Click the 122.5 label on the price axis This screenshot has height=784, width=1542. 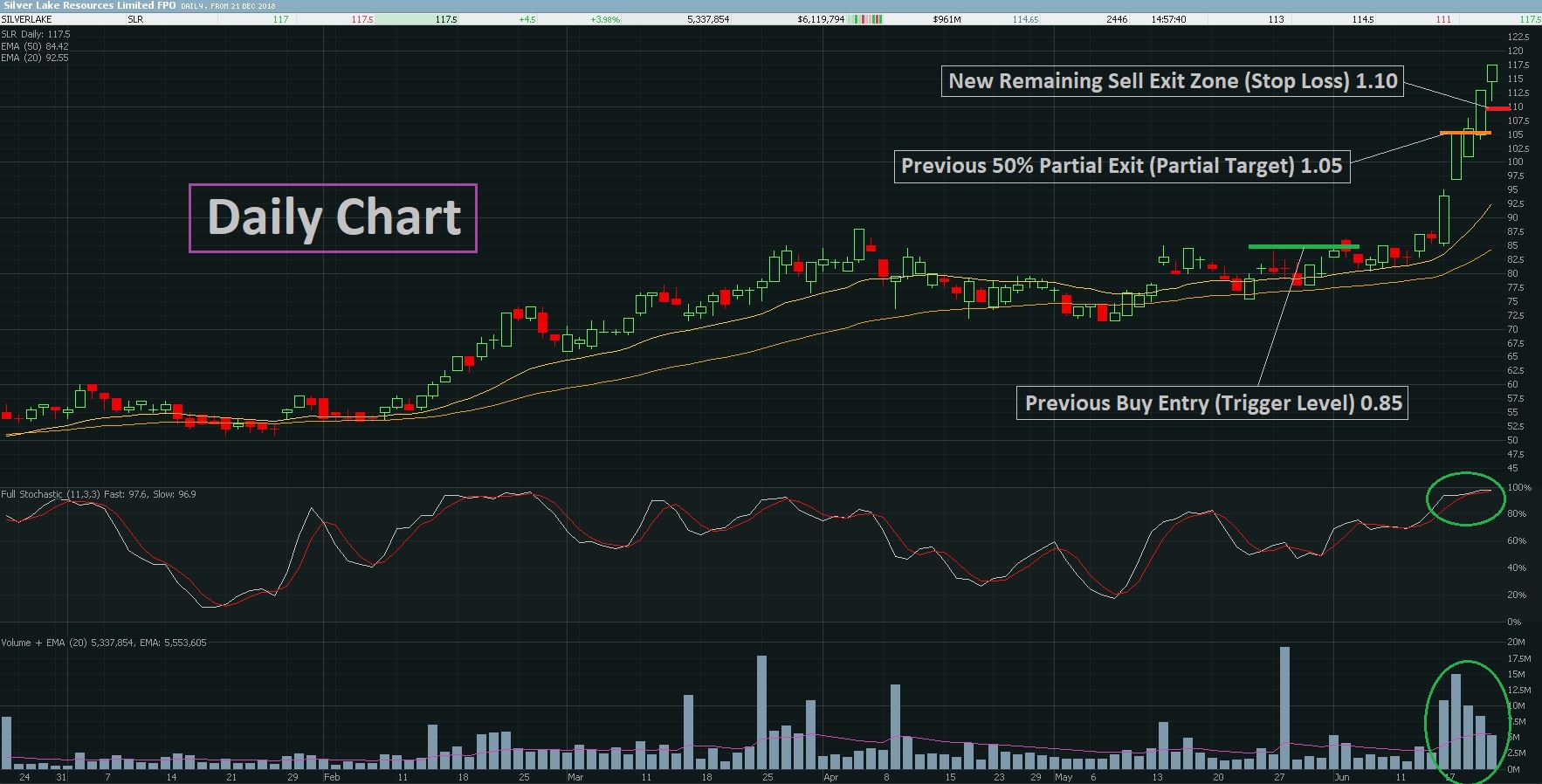1518,37
